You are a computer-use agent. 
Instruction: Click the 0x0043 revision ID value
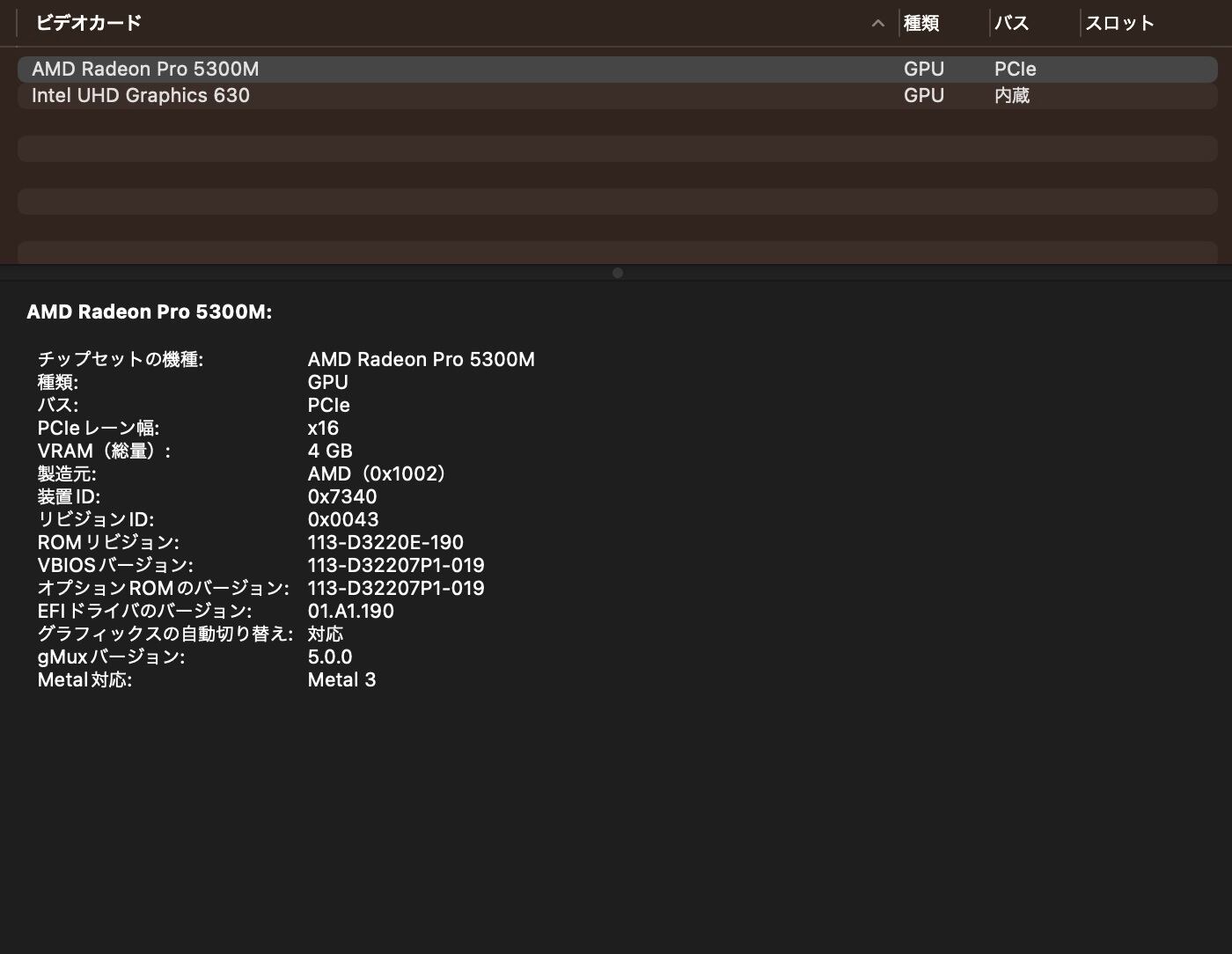click(x=343, y=520)
